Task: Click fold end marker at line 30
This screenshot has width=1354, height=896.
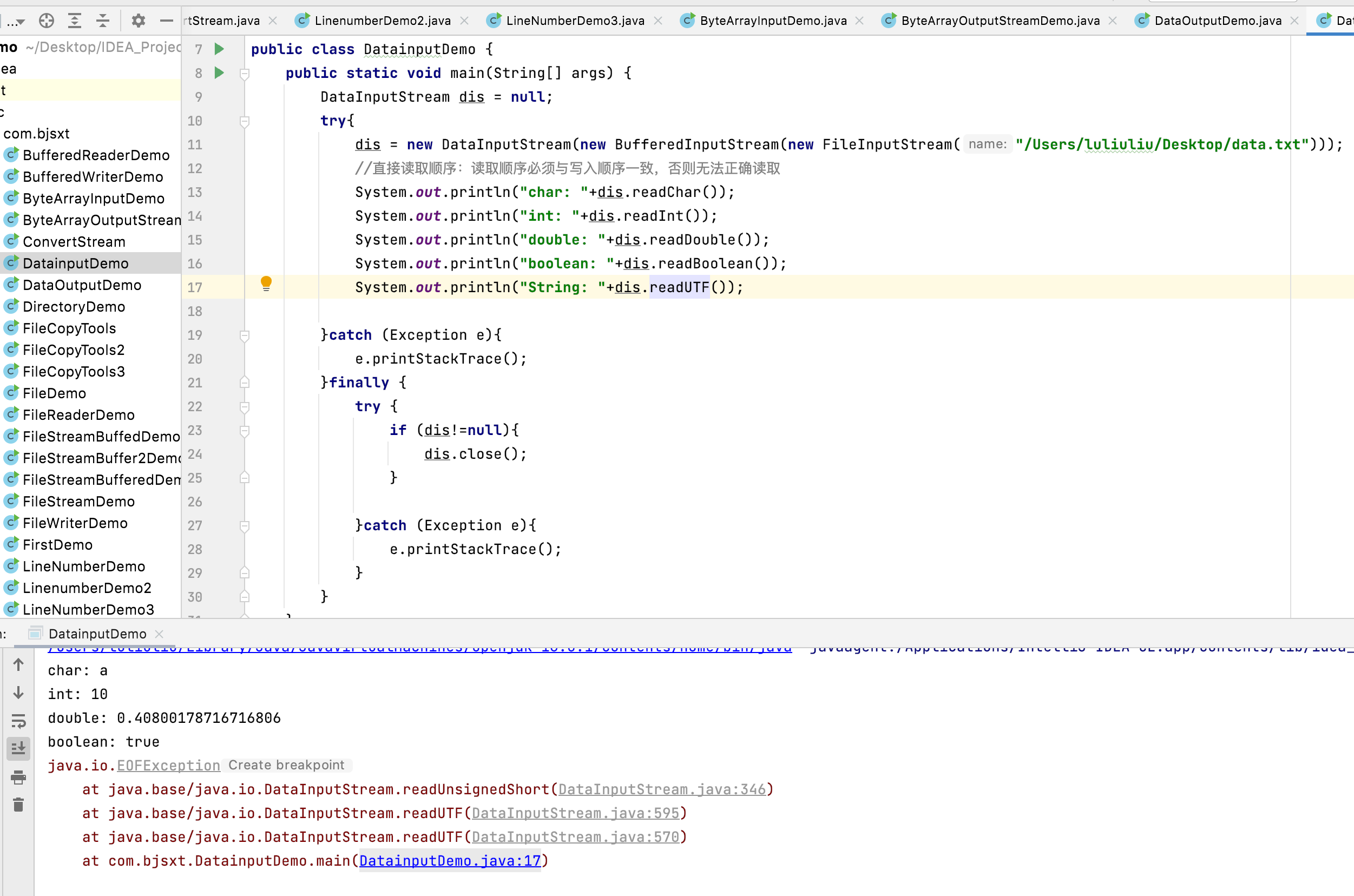Action: 245,597
